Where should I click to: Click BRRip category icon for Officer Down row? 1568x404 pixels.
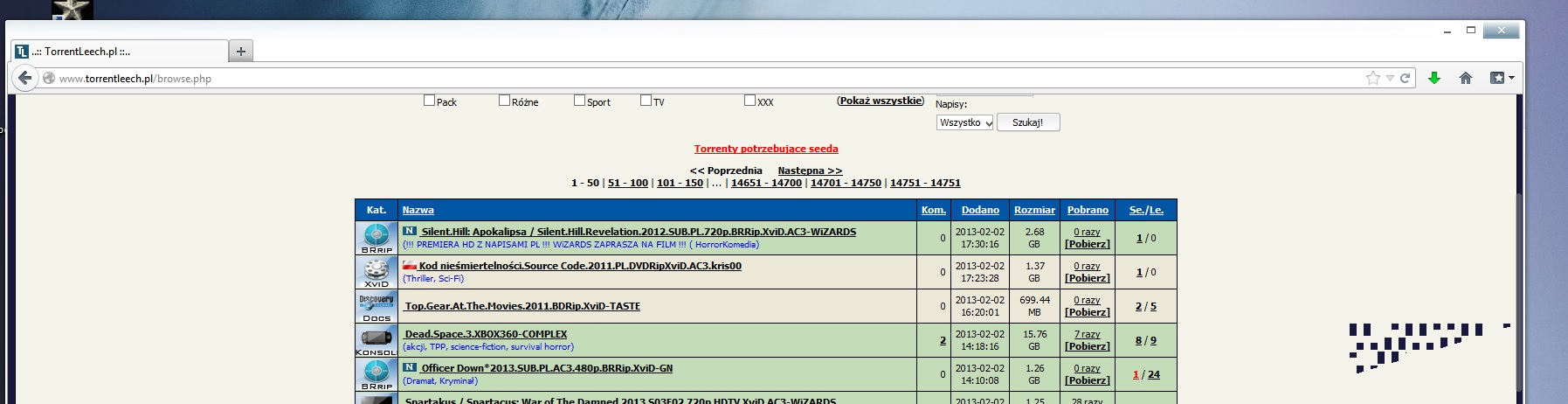tap(376, 374)
